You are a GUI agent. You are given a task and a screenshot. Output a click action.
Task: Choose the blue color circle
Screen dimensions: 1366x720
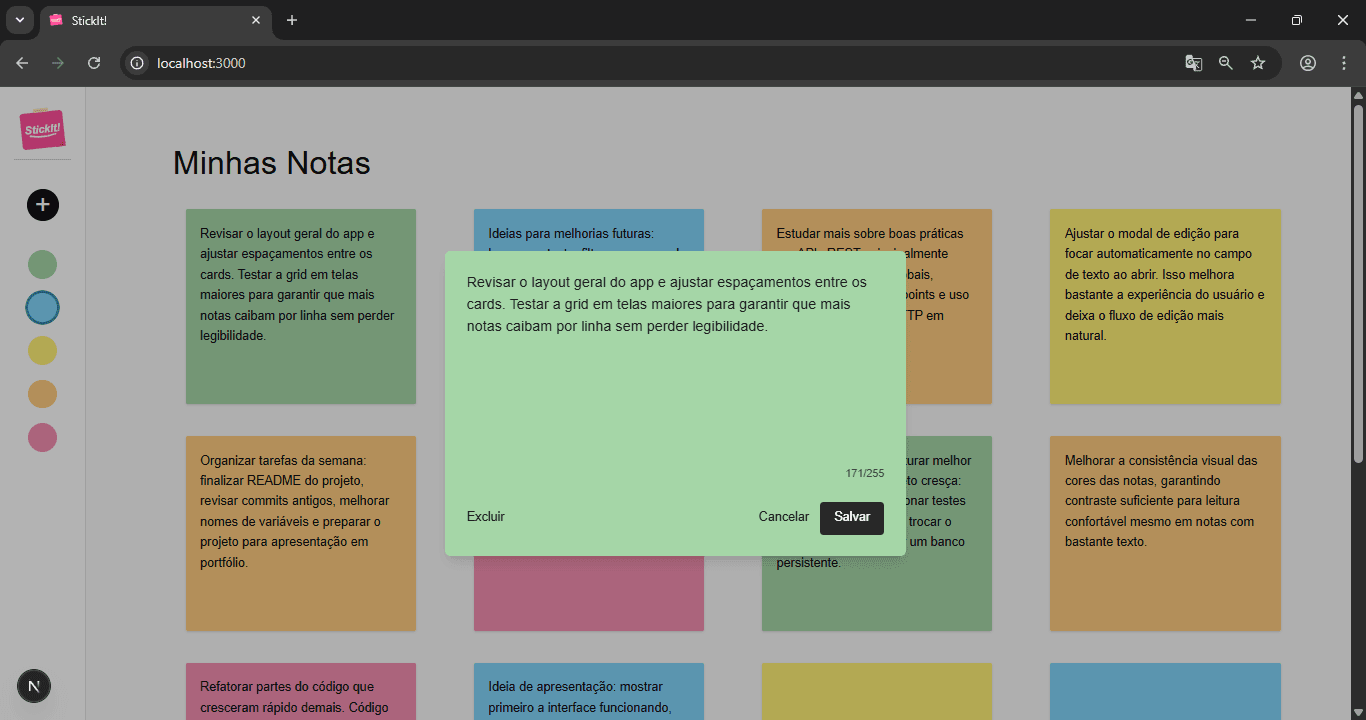[42, 307]
